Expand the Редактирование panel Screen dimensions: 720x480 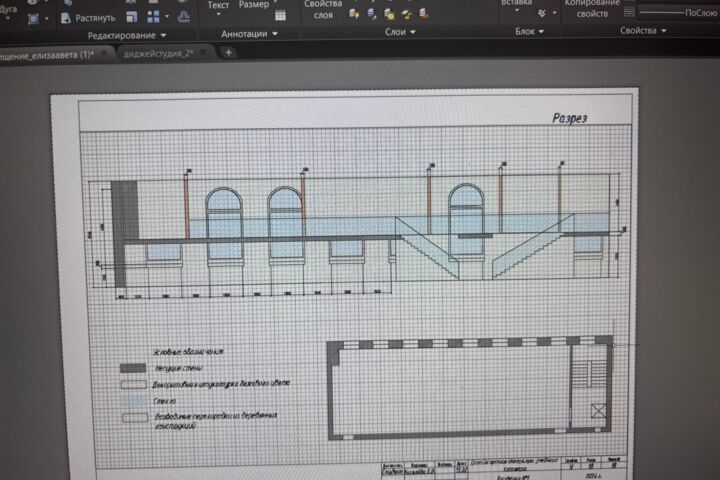tap(127, 35)
